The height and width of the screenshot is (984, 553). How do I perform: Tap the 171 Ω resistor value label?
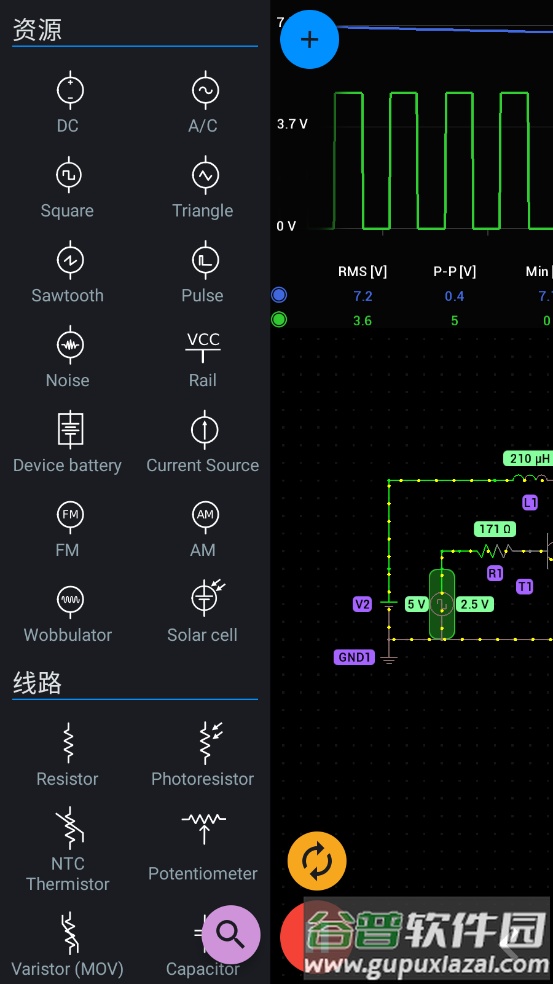click(x=495, y=529)
